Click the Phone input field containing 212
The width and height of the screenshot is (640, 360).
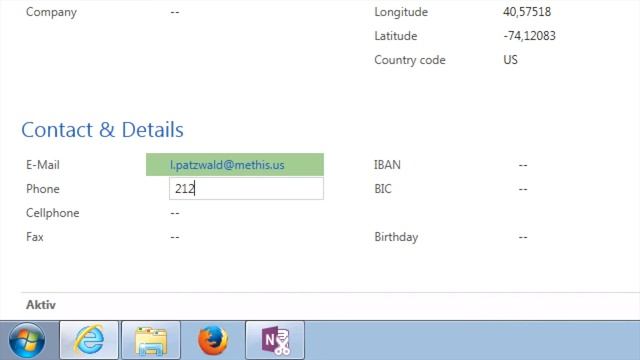coord(246,189)
